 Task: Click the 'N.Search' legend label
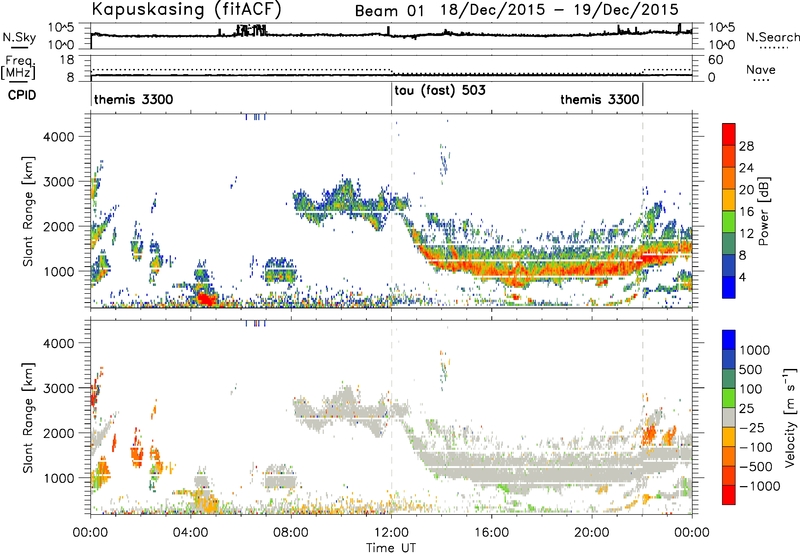pyautogui.click(x=773, y=37)
